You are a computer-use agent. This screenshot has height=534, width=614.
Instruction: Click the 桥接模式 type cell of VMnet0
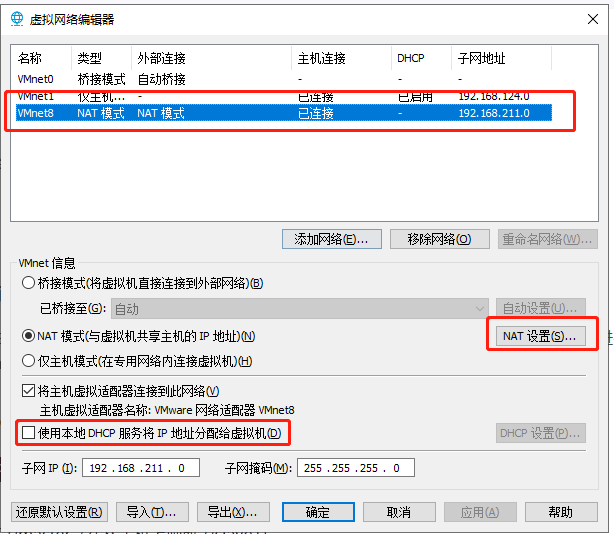point(101,79)
